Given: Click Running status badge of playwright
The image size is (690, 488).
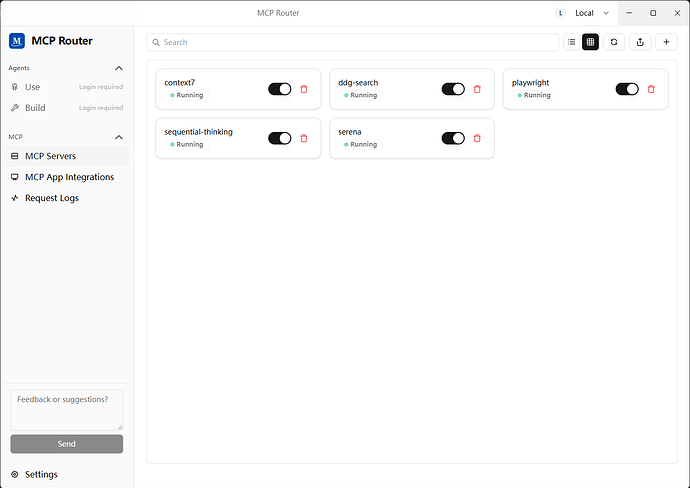Looking at the screenshot, I should (x=534, y=95).
